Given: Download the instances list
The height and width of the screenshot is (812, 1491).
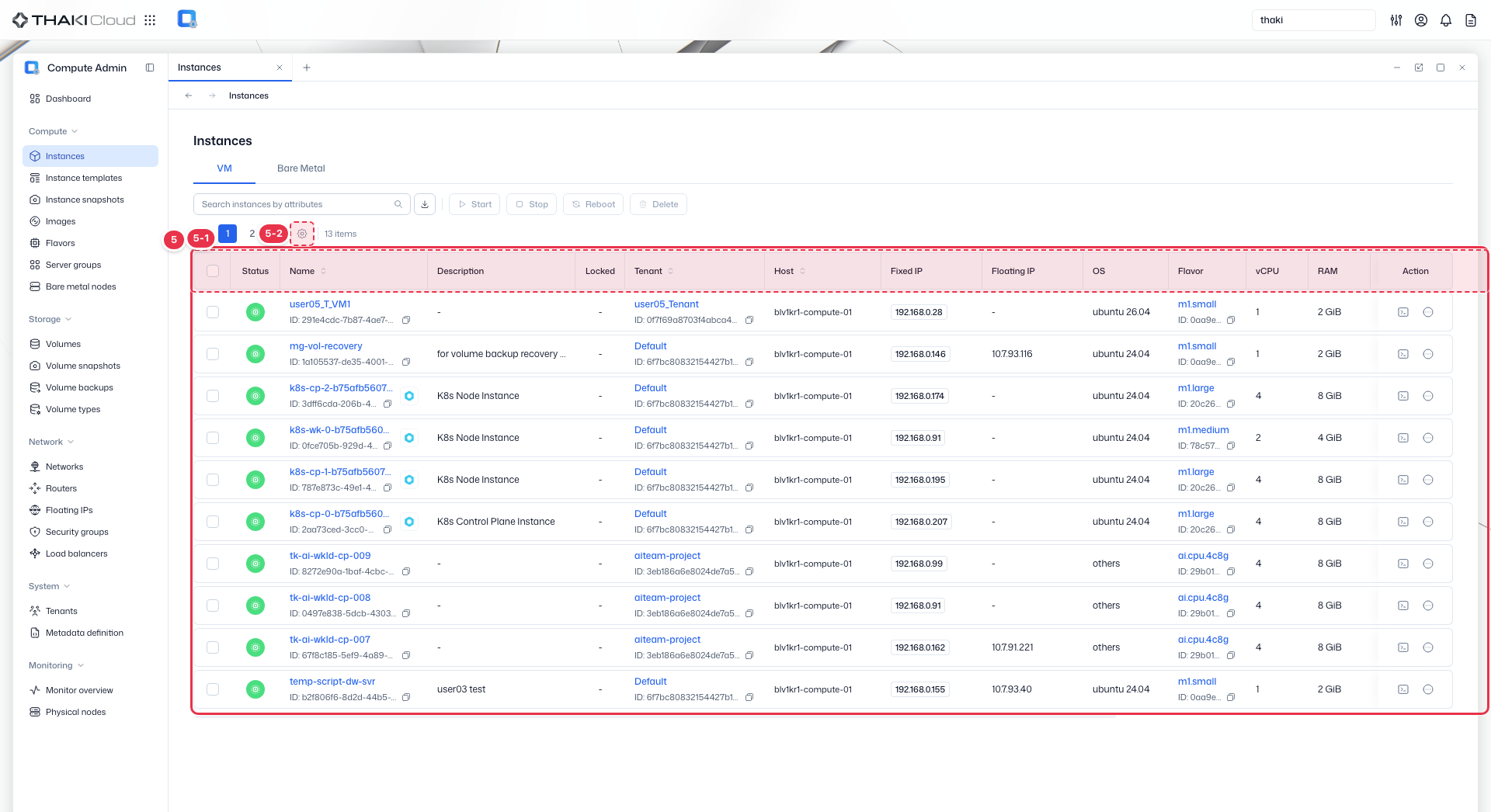Looking at the screenshot, I should 425,204.
